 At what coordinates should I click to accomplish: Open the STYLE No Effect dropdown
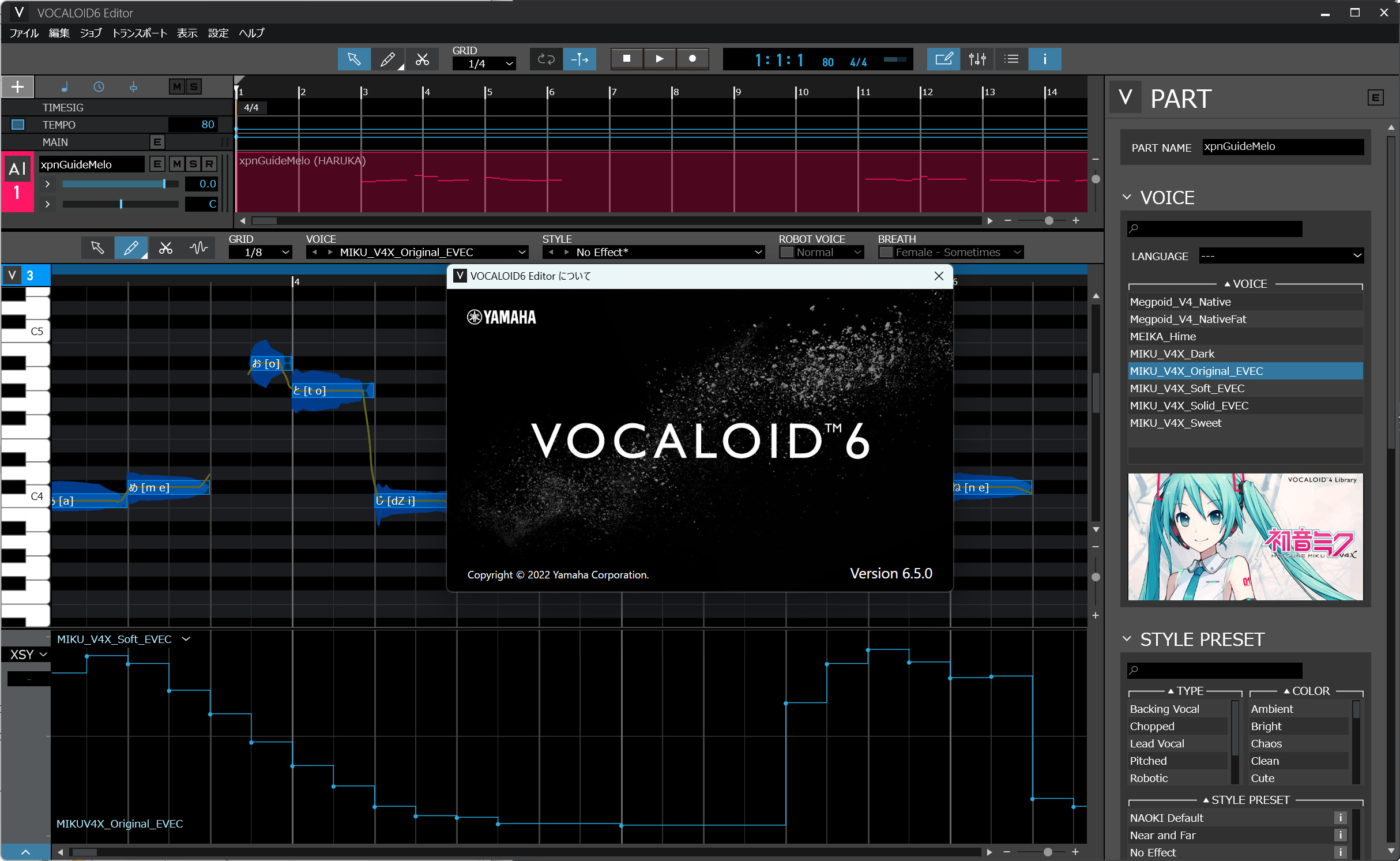tap(653, 253)
